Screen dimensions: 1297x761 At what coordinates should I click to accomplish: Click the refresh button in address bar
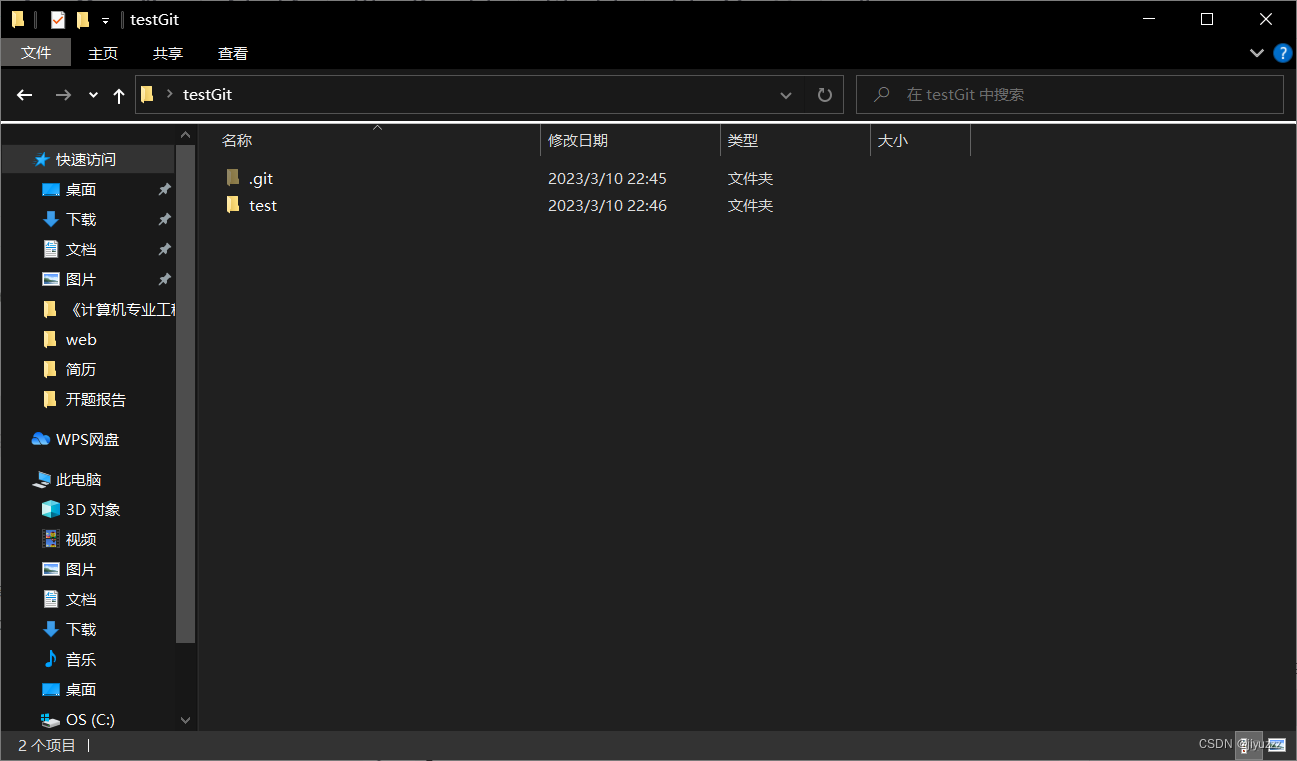tap(825, 95)
